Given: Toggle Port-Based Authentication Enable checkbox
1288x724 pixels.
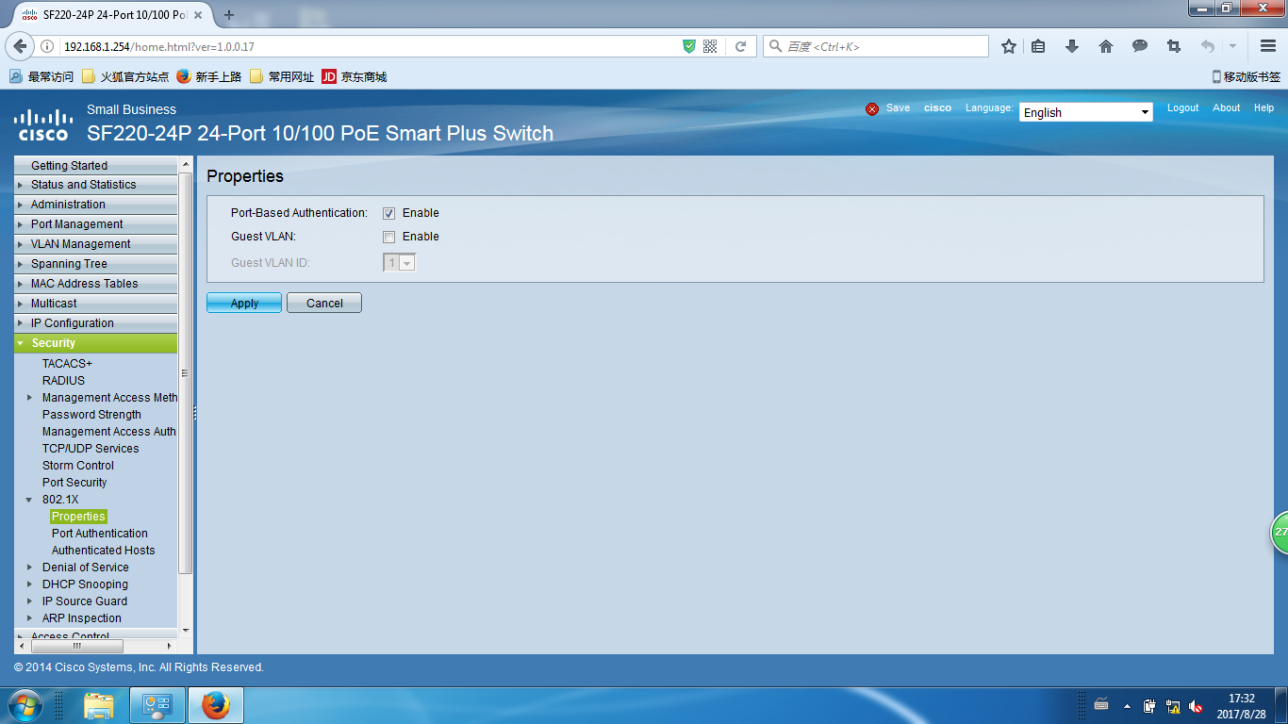Looking at the screenshot, I should 389,213.
